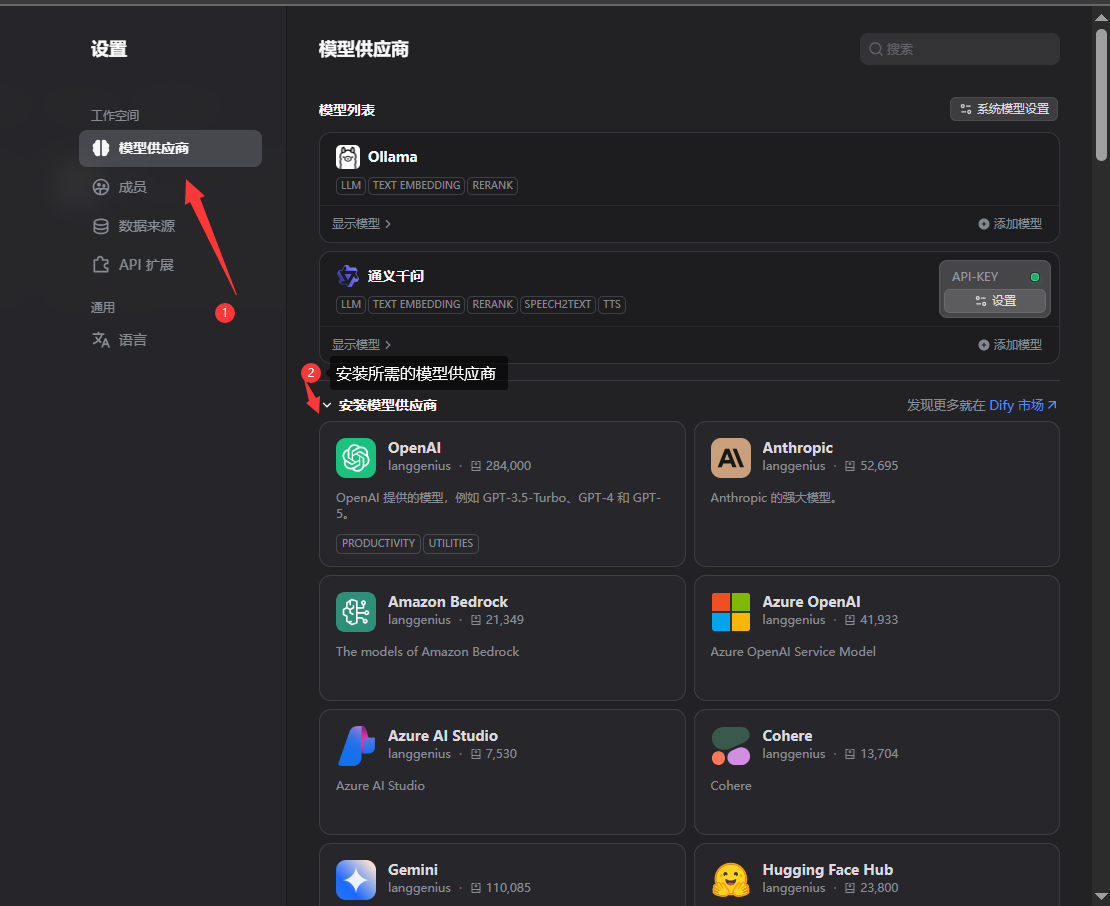Viewport: 1110px width, 906px height.
Task: Open the 成员 settings page
Action: [132, 187]
